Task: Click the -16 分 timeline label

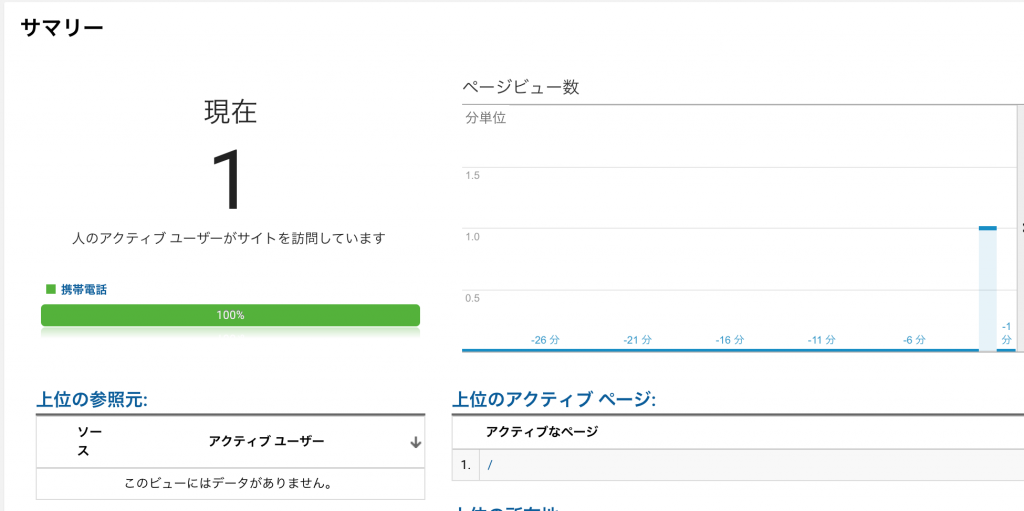Action: click(730, 340)
